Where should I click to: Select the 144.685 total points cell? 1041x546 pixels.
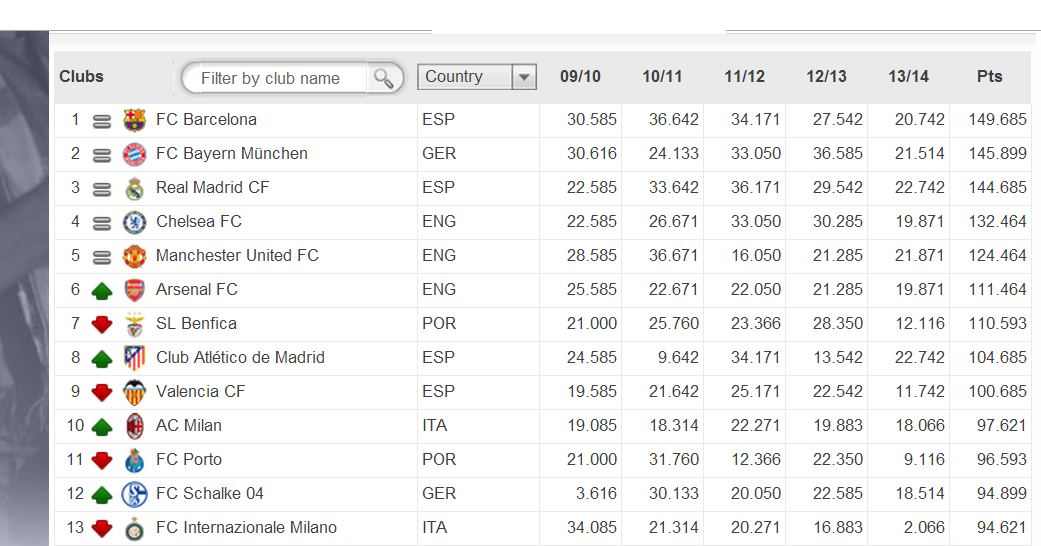(x=991, y=188)
